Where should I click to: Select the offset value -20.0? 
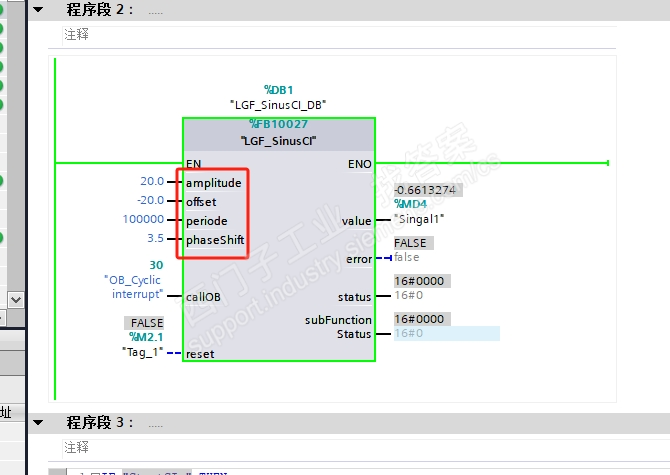tap(150, 200)
